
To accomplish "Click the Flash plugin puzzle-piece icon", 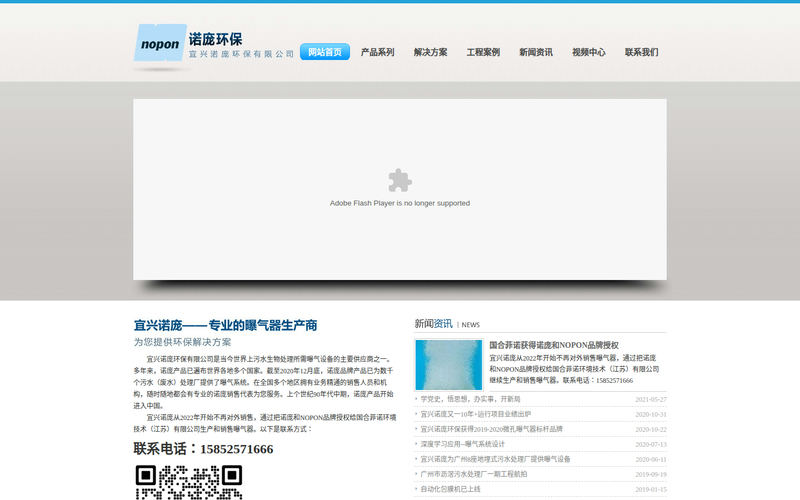I will click(399, 180).
